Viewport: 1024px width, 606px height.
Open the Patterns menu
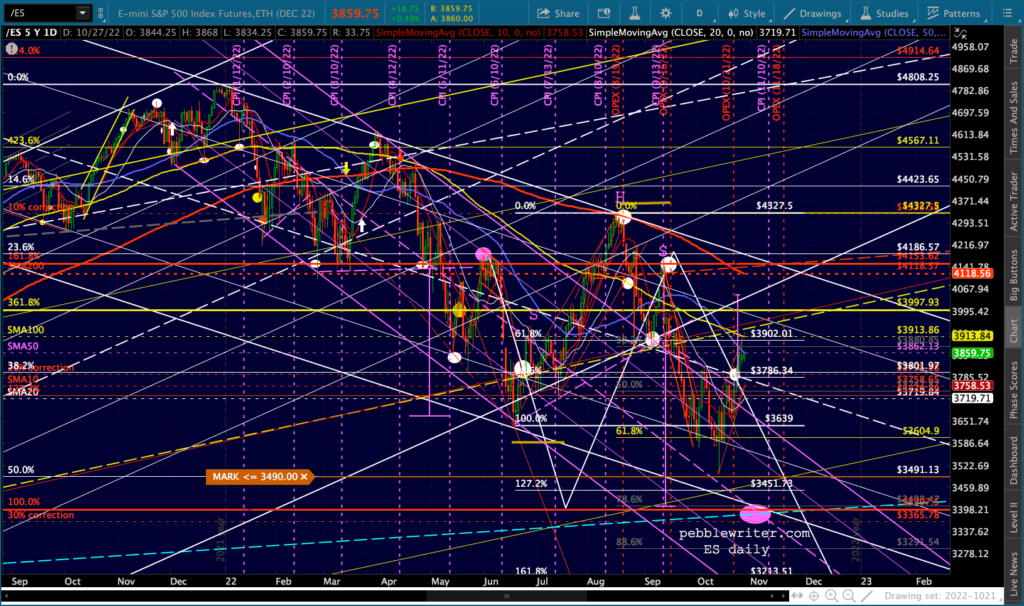click(x=953, y=13)
